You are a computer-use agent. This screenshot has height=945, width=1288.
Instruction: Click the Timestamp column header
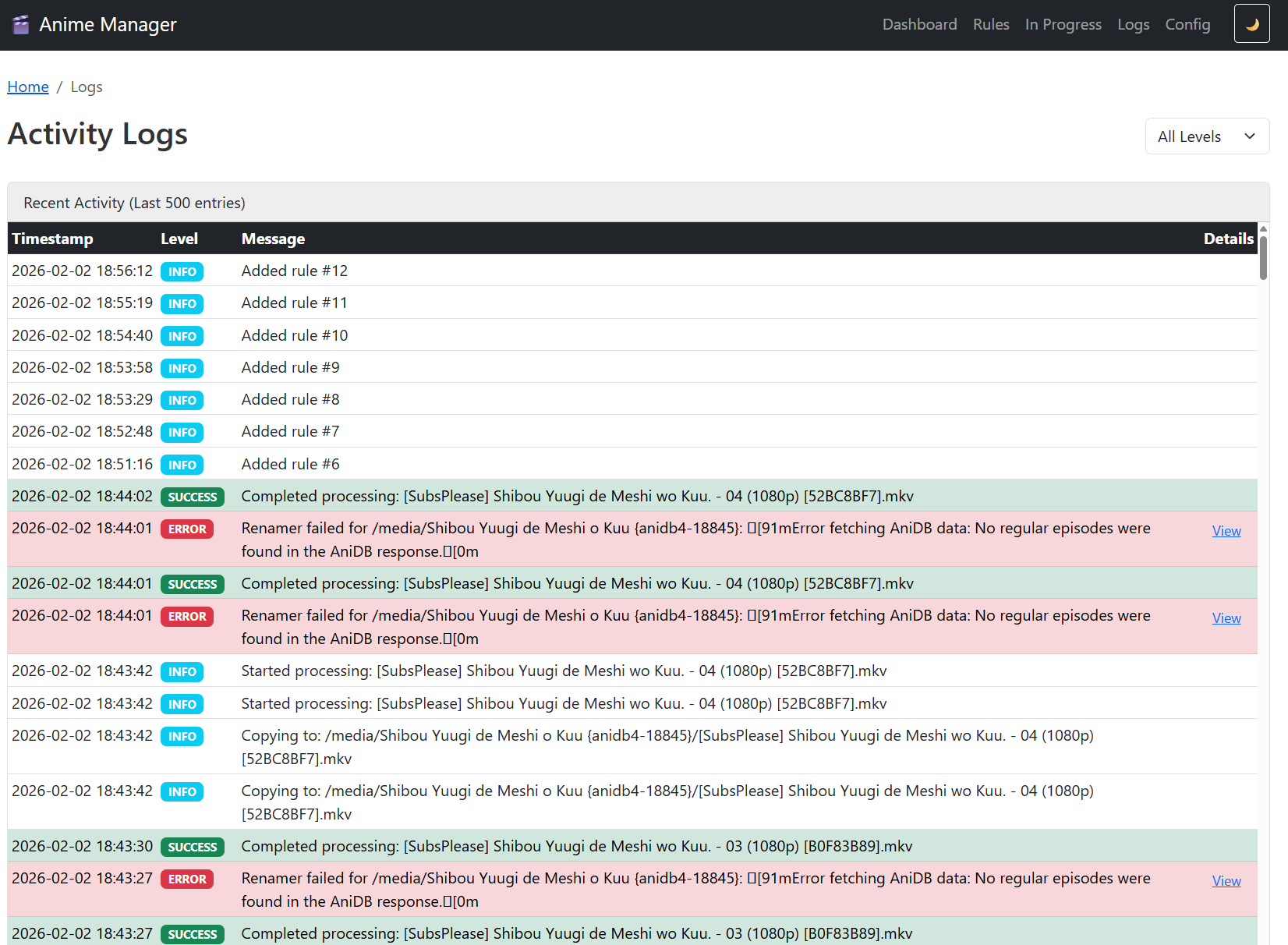coord(52,239)
